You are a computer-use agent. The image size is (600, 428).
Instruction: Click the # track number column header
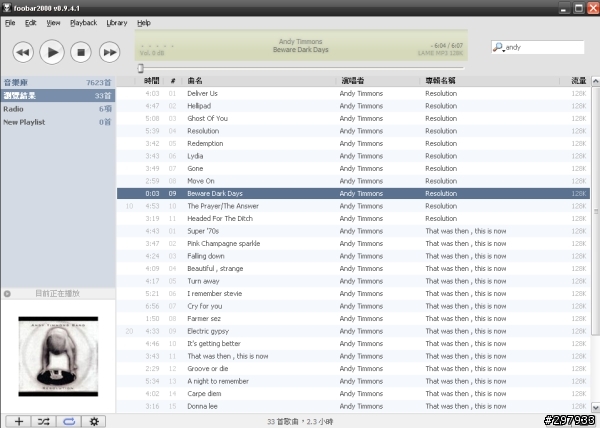(x=173, y=81)
